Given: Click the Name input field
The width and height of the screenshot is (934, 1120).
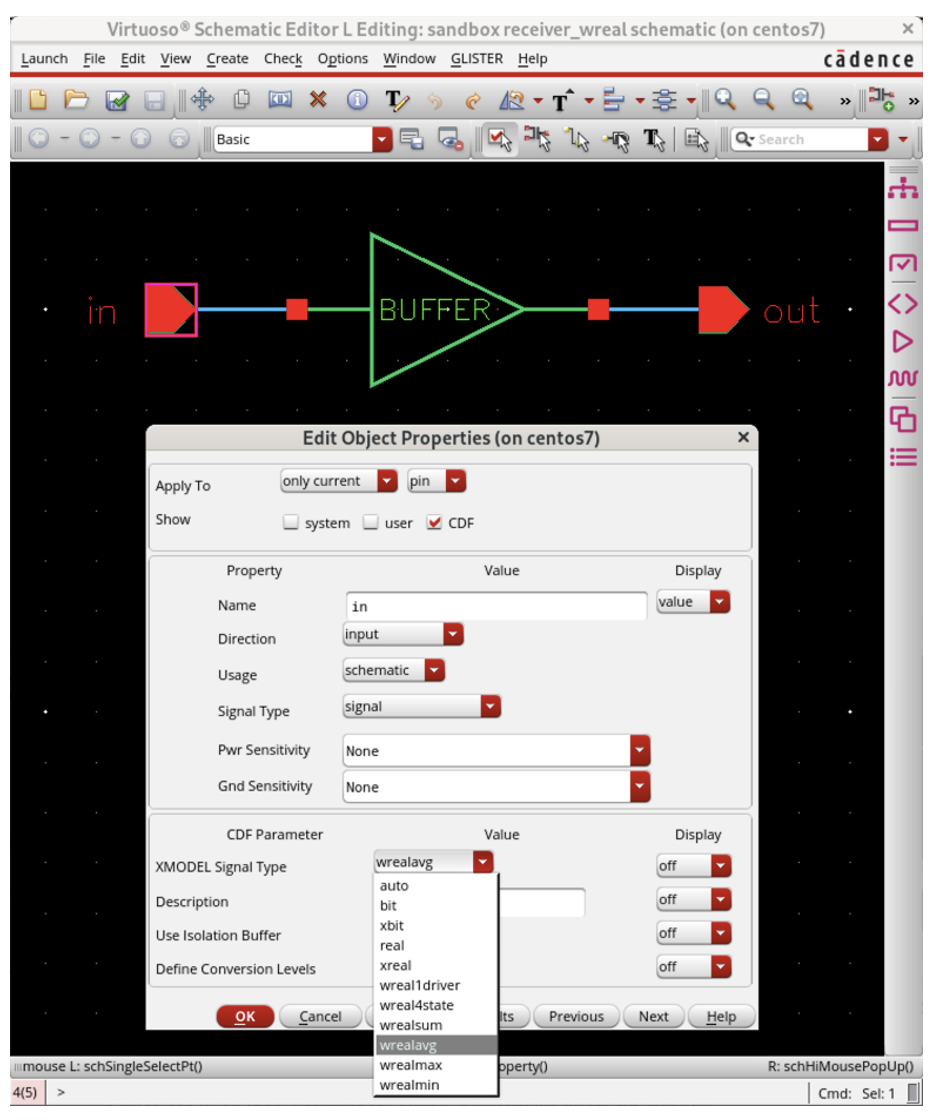Looking at the screenshot, I should pyautogui.click(x=496, y=606).
